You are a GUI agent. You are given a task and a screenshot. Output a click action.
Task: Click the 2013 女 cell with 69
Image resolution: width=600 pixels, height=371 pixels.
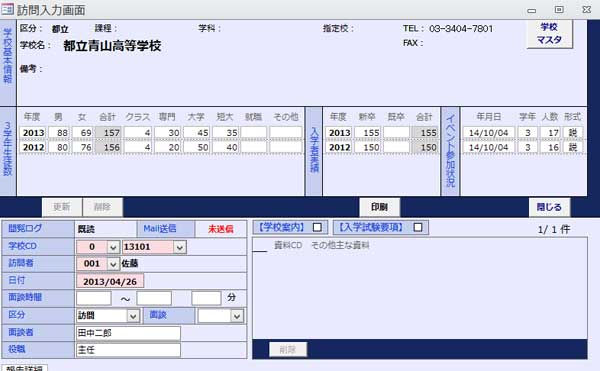82,133
